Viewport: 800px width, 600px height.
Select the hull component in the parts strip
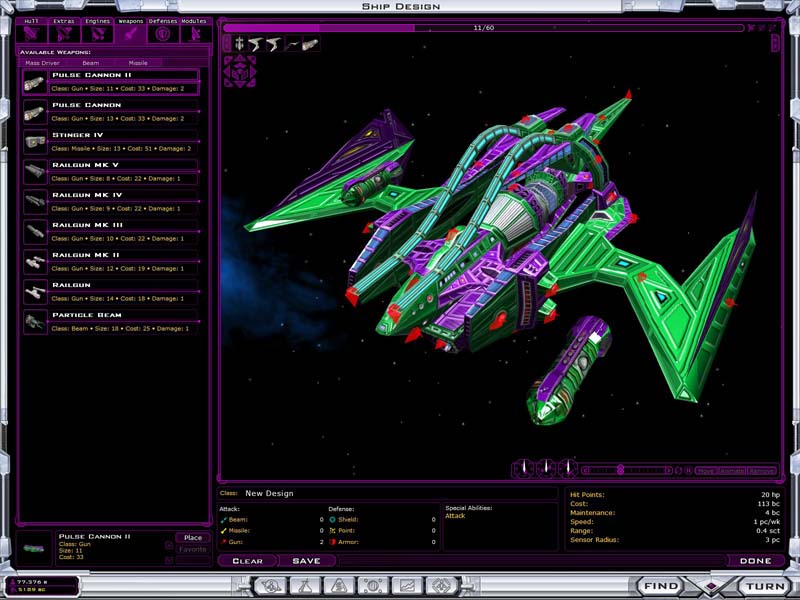[x=239, y=44]
